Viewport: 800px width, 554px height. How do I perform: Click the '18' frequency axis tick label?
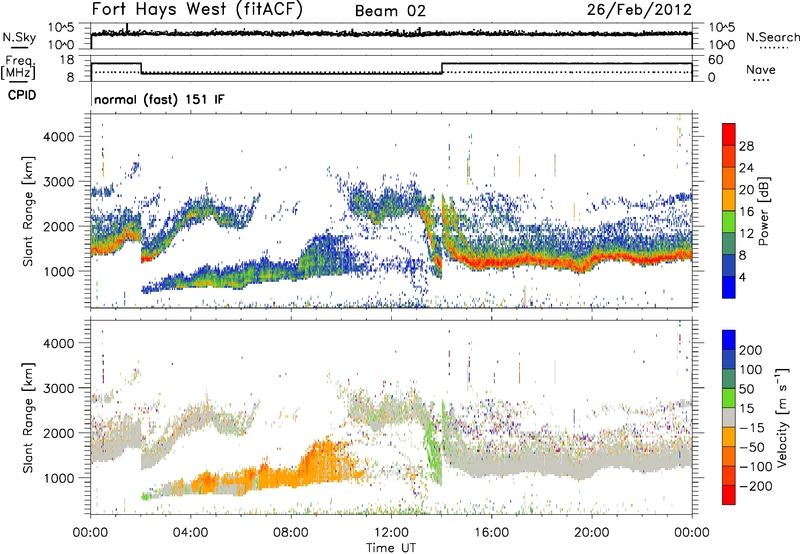click(x=67, y=60)
